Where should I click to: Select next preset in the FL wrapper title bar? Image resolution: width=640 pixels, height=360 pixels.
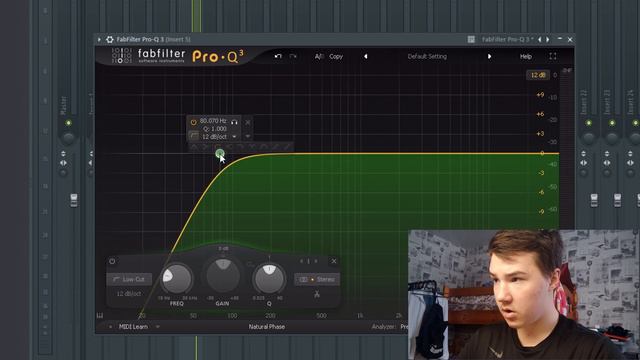tap(548, 40)
